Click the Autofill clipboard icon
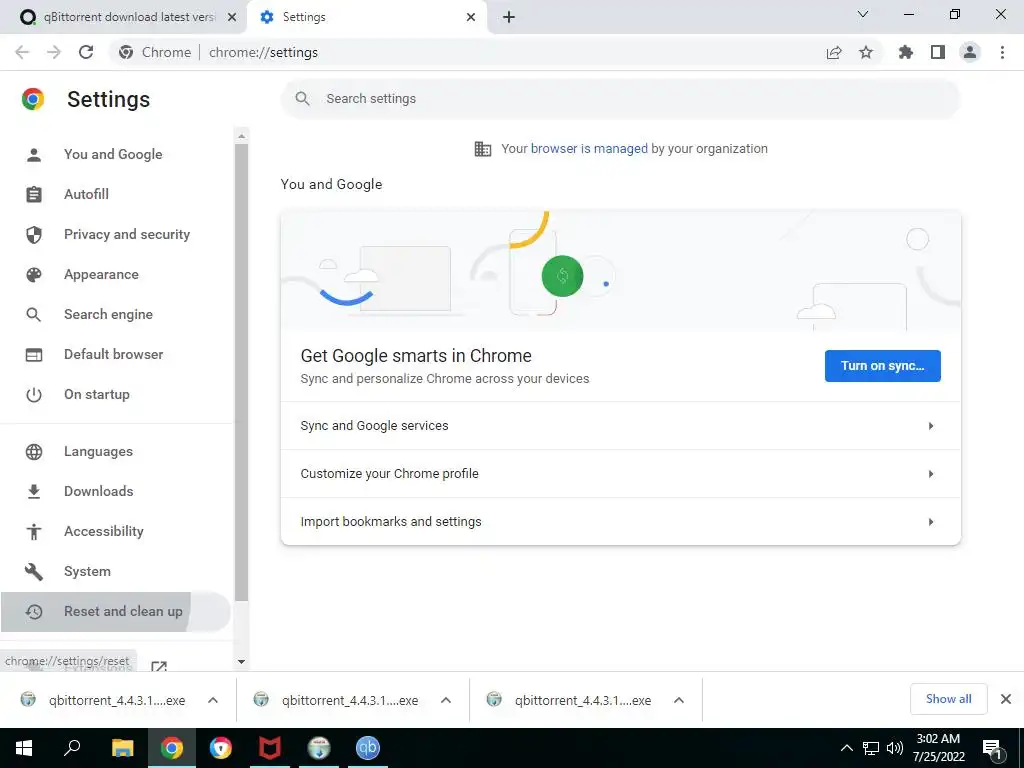The width and height of the screenshot is (1024, 768). pos(34,195)
